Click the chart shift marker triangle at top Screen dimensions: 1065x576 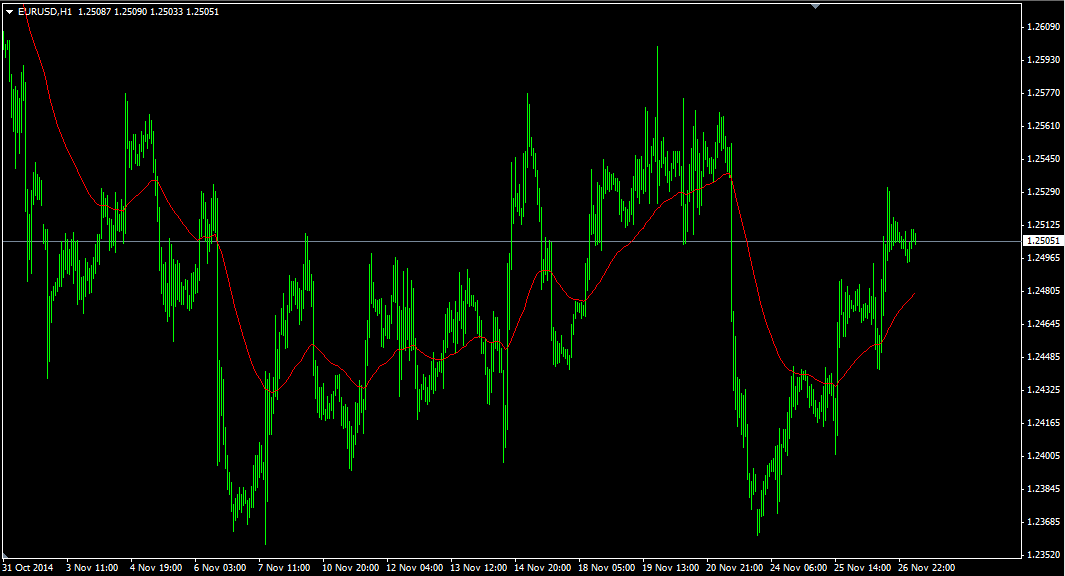816,6
